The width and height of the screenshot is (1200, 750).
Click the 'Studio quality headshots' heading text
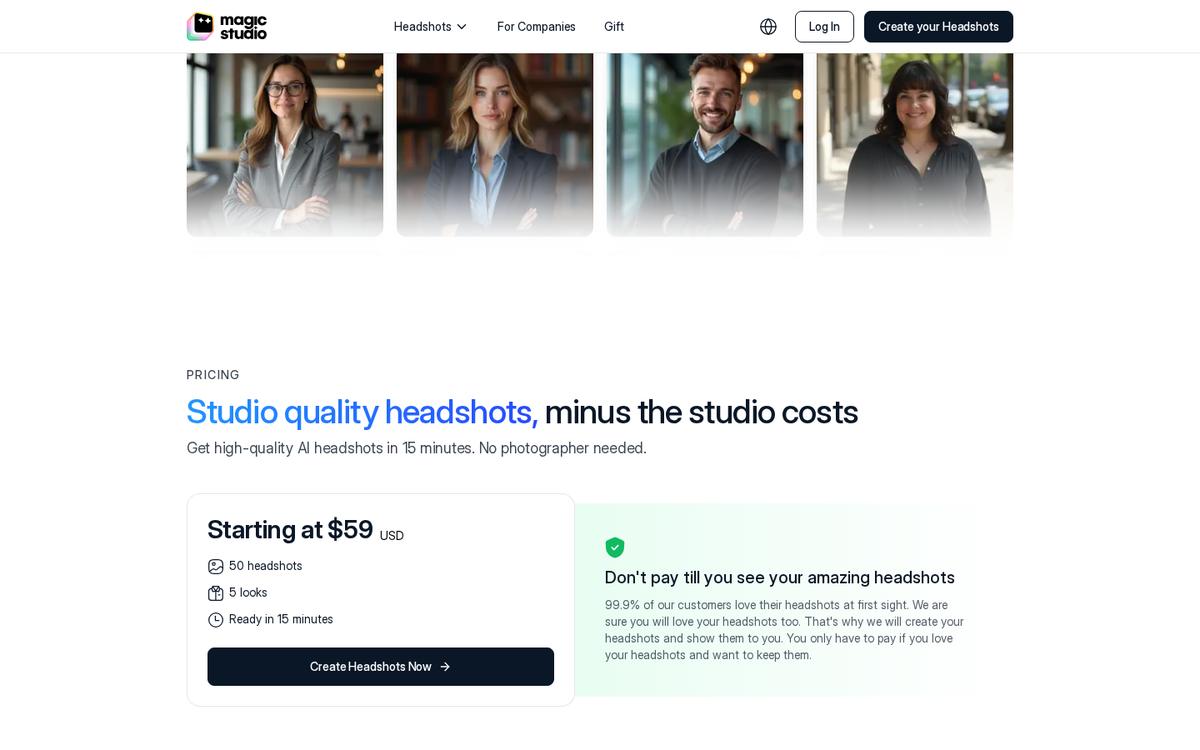(x=362, y=412)
